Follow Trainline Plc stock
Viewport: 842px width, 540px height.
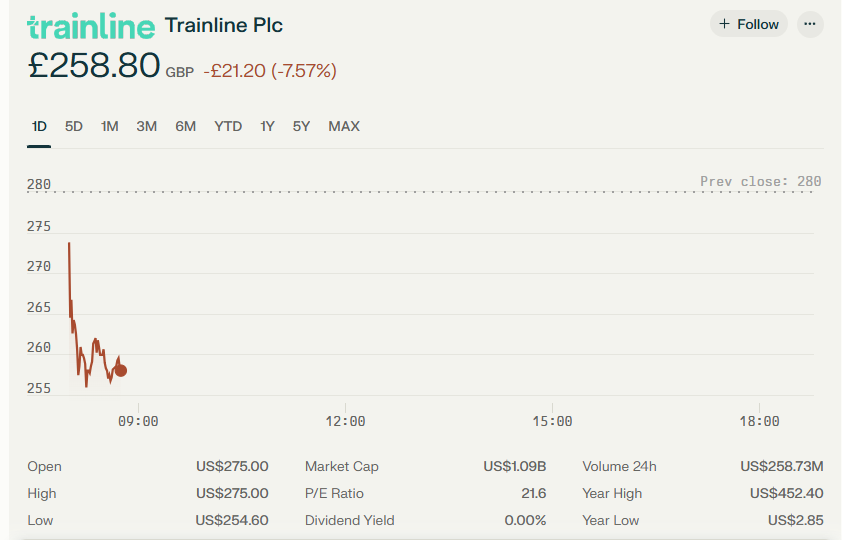tap(749, 24)
